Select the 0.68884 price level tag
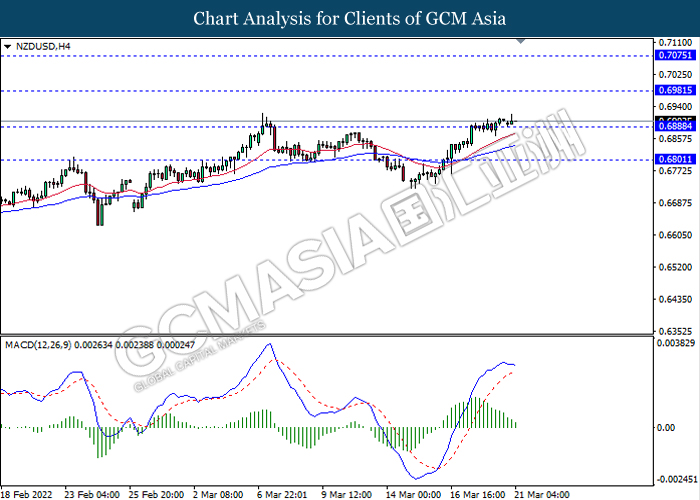This screenshot has width=700, height=500. 675,127
